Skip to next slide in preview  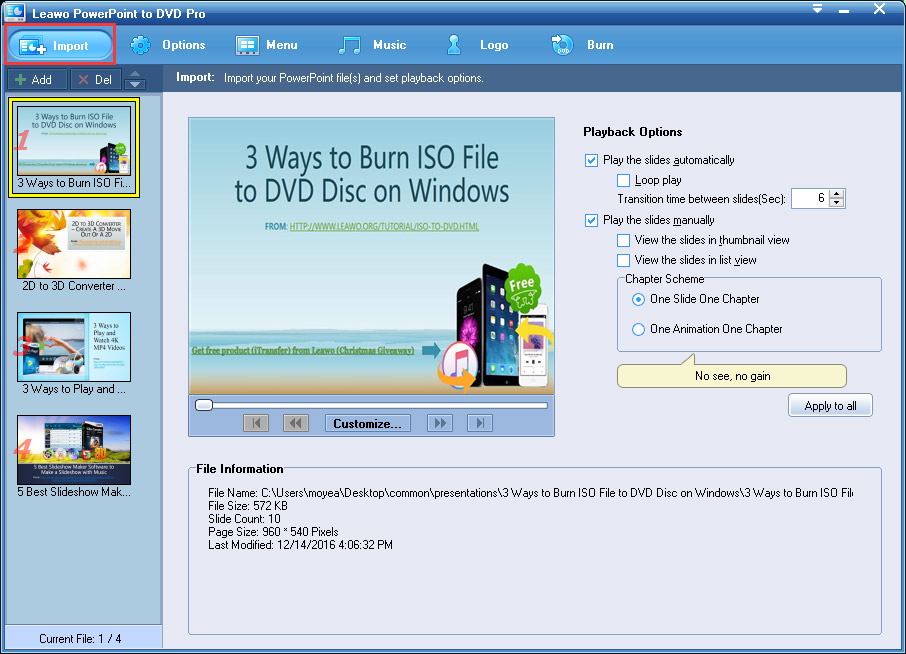click(x=439, y=423)
